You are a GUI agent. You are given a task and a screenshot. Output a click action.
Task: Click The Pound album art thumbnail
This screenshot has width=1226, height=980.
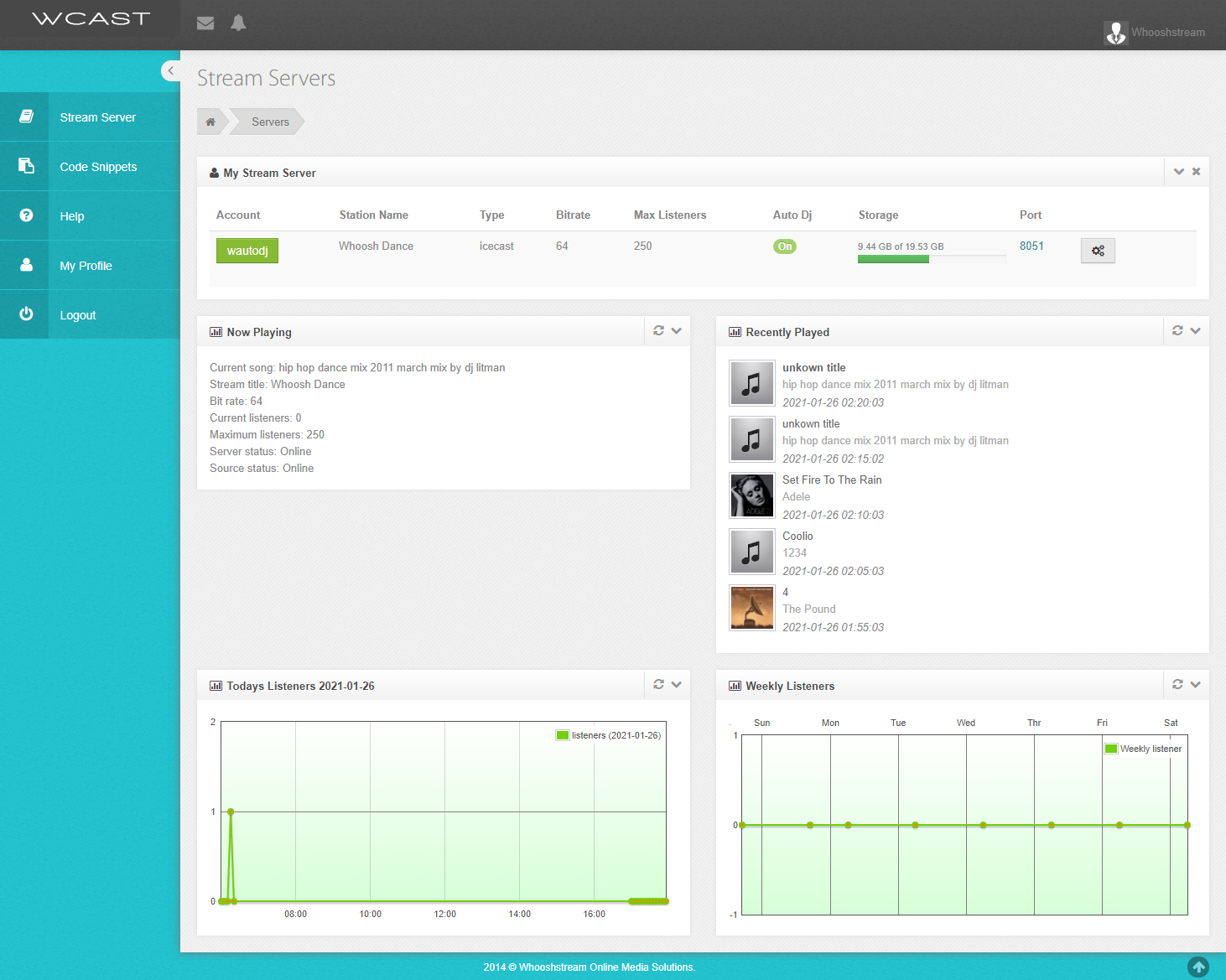click(x=752, y=608)
